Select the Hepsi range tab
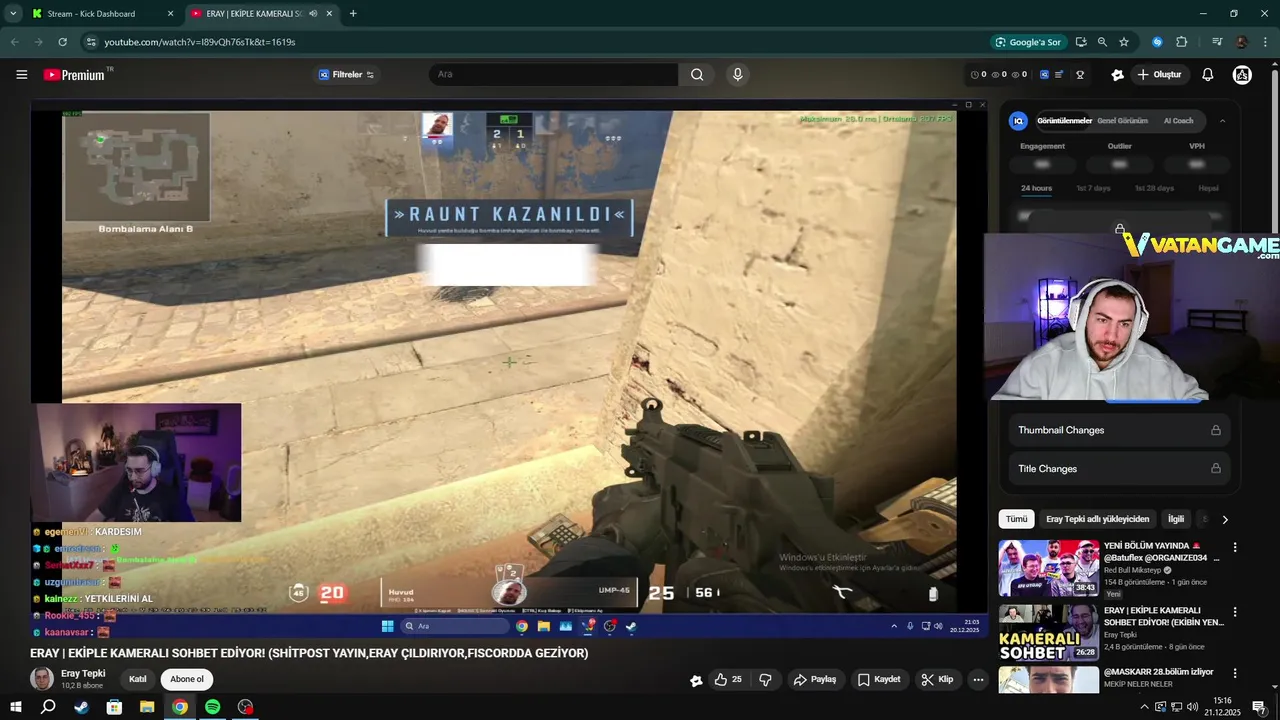Image resolution: width=1280 pixels, height=720 pixels. (x=1208, y=188)
